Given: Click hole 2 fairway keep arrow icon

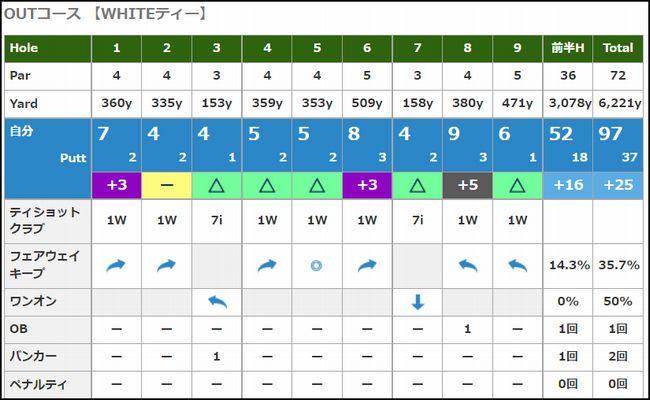Looking at the screenshot, I should click(166, 266).
